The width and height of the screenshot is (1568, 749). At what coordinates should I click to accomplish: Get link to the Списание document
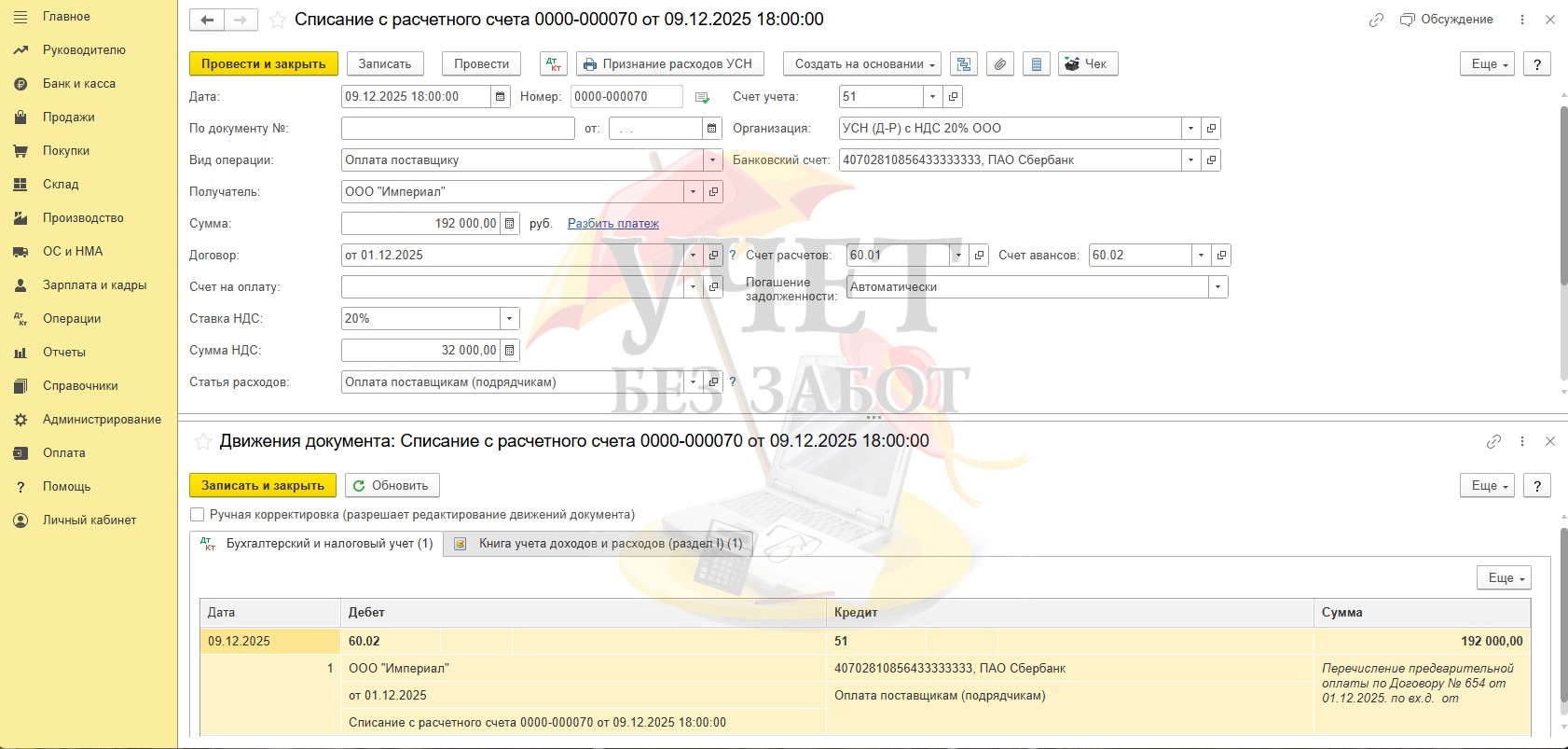click(x=1376, y=20)
